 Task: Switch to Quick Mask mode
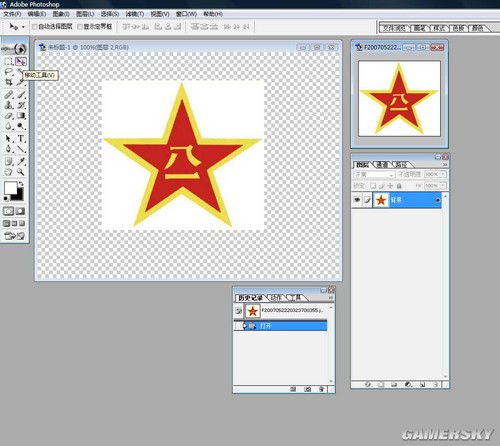[x=20, y=211]
